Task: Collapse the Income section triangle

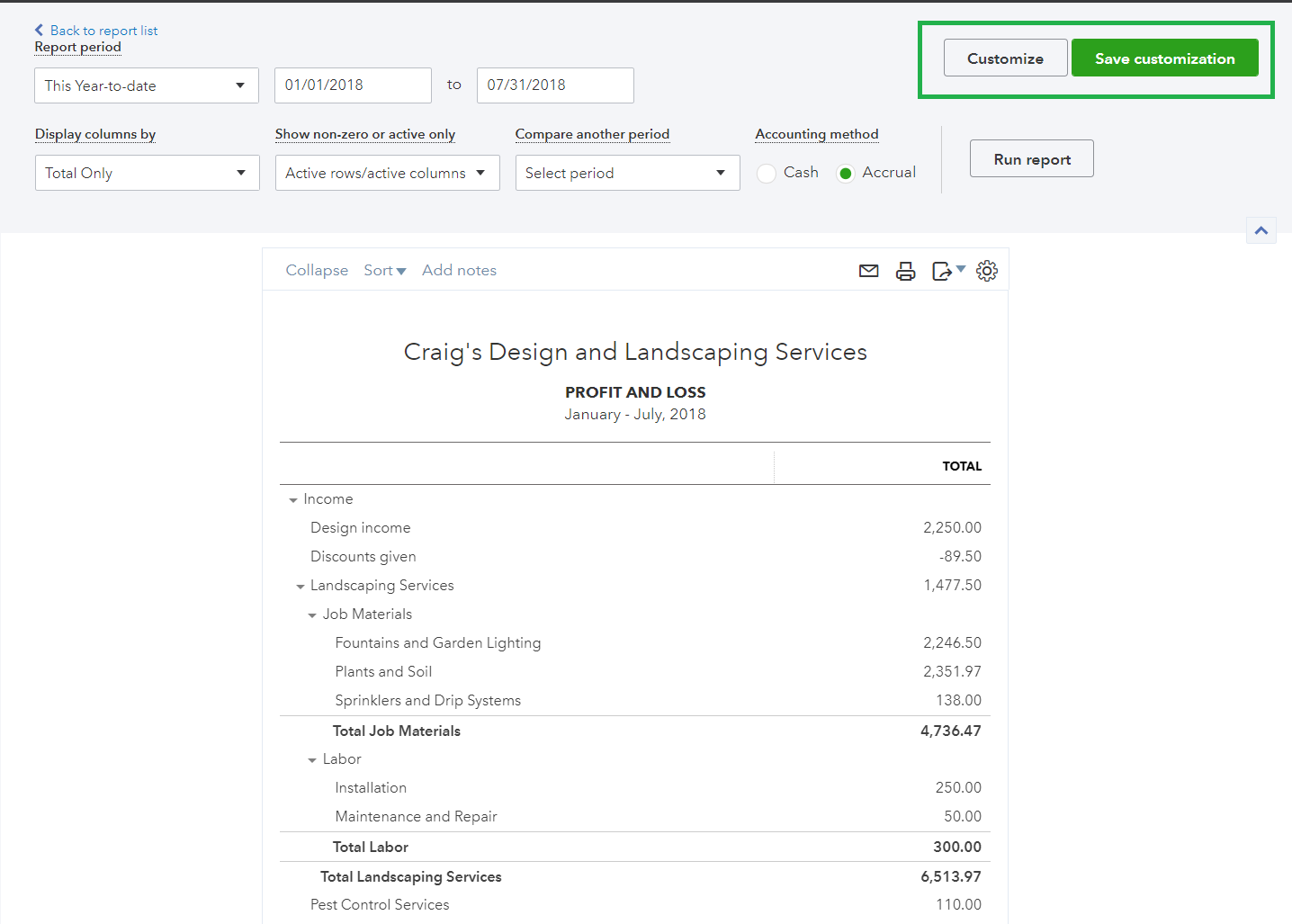Action: 293,500
